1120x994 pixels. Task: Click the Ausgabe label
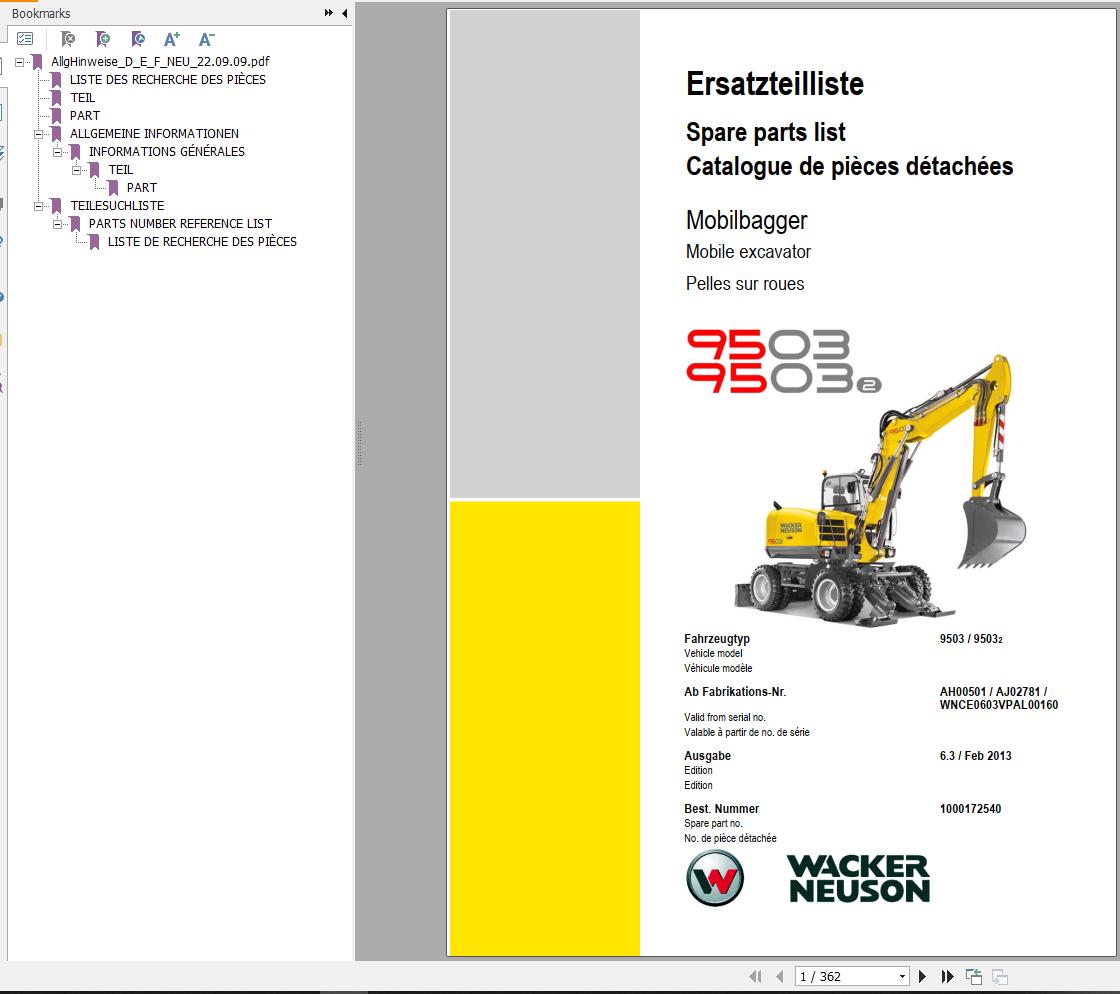click(x=707, y=756)
